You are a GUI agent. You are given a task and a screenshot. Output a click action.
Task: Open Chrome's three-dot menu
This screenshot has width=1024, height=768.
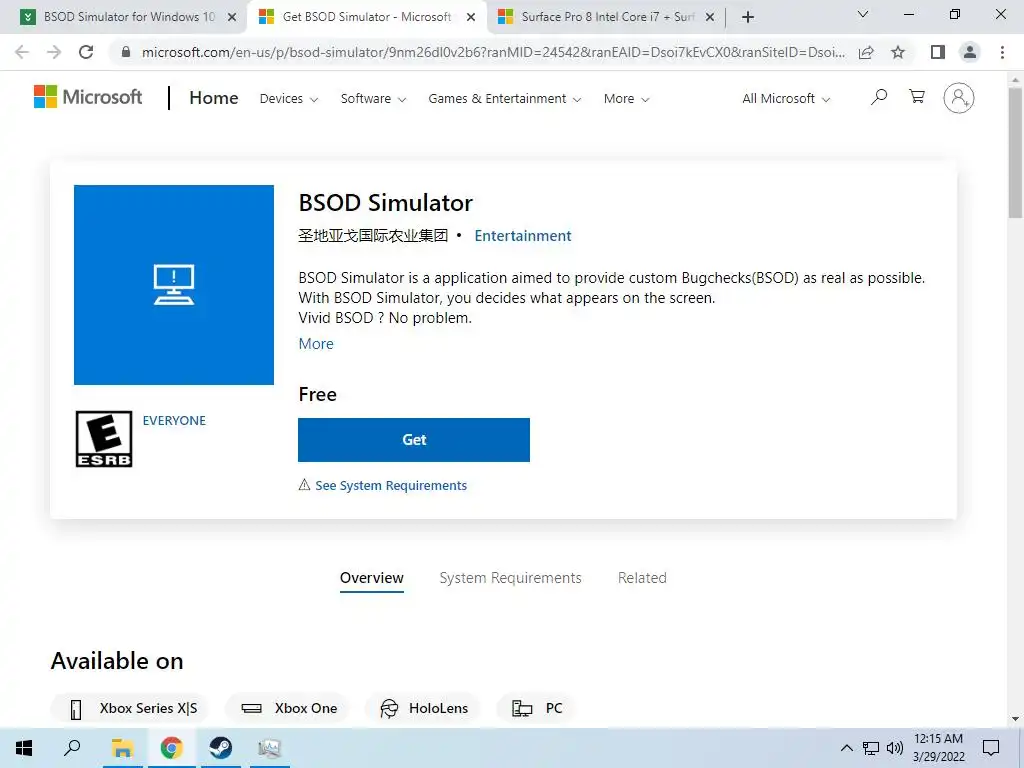1002,52
